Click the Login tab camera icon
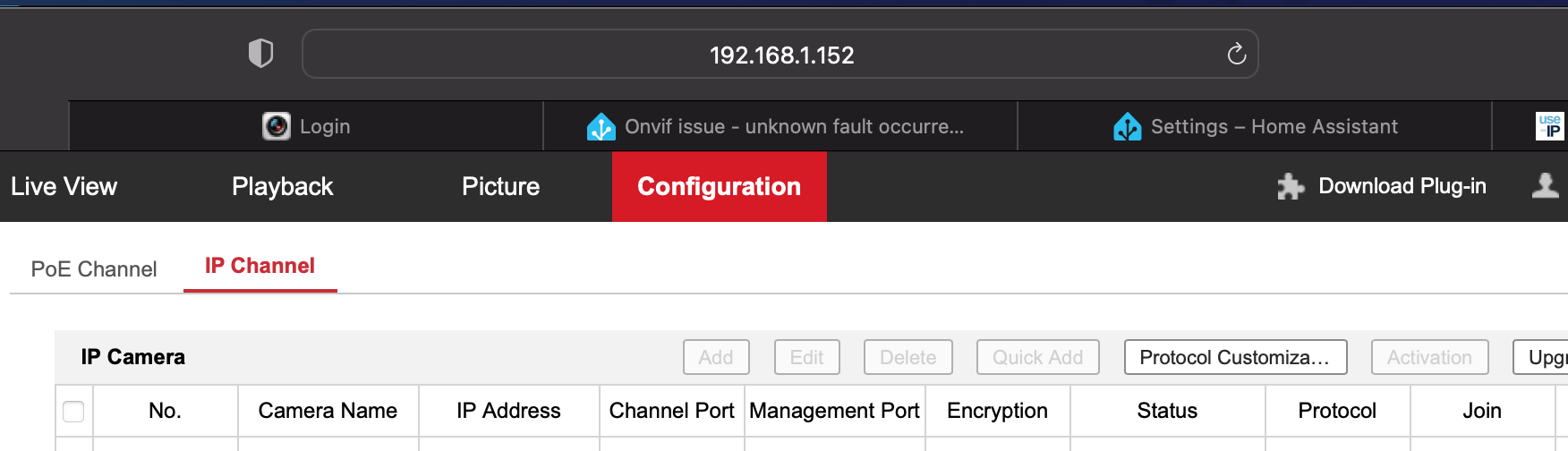Viewport: 1568px width, 451px height. click(x=277, y=126)
